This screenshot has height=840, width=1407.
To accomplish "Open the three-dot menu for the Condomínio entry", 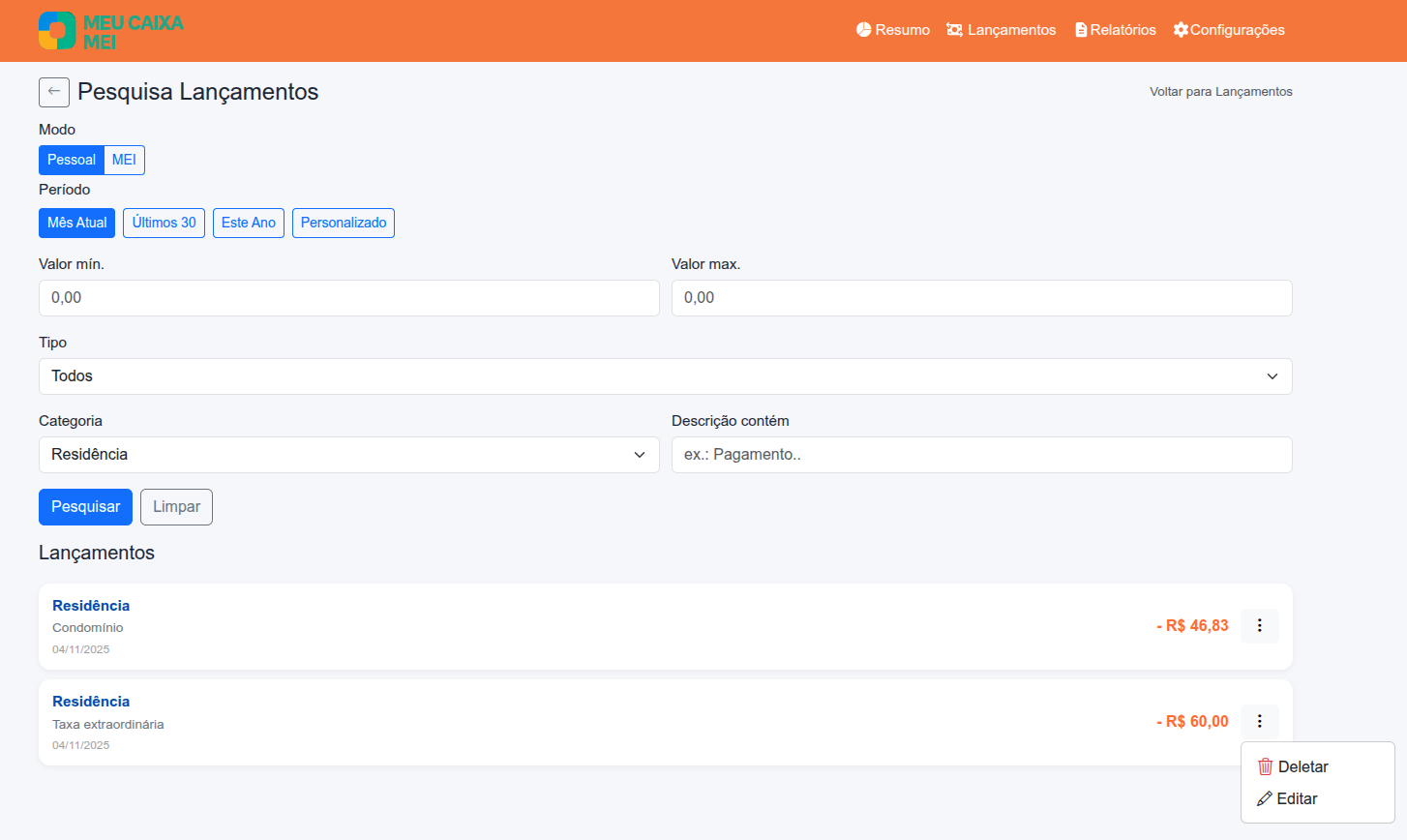I will point(1259,626).
